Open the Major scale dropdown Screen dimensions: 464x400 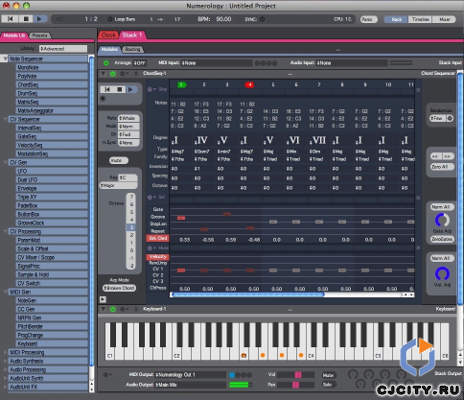[x=118, y=186]
